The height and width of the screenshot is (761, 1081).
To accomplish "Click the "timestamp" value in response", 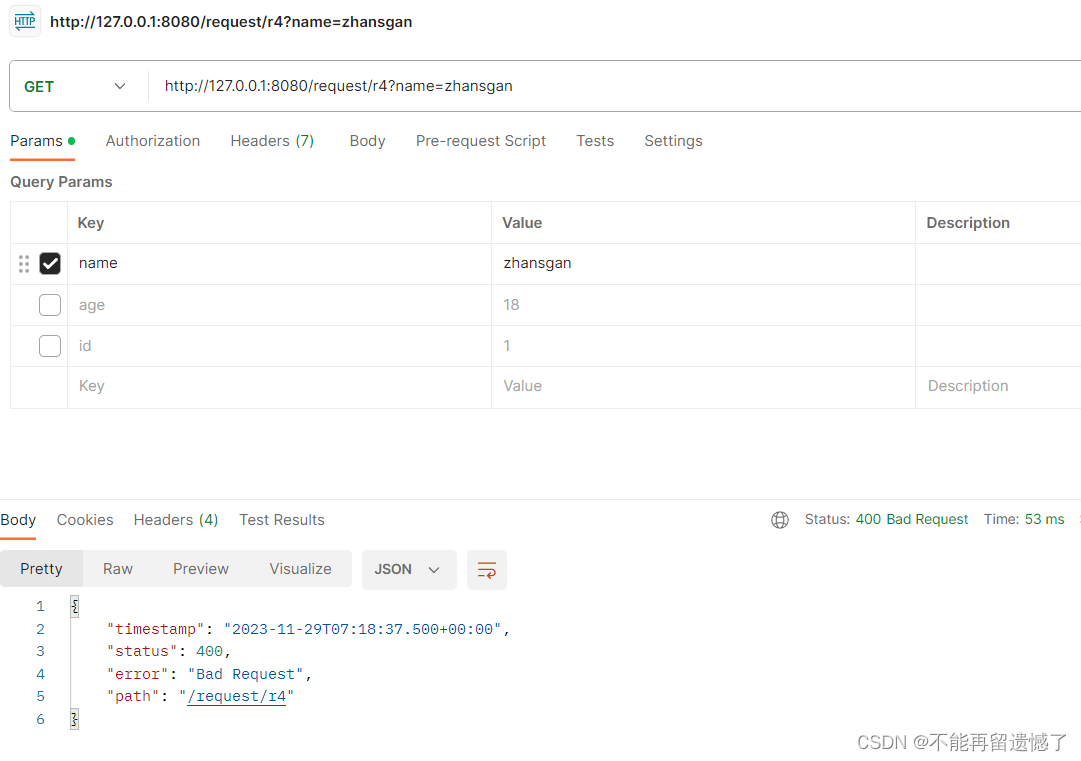I will point(363,629).
